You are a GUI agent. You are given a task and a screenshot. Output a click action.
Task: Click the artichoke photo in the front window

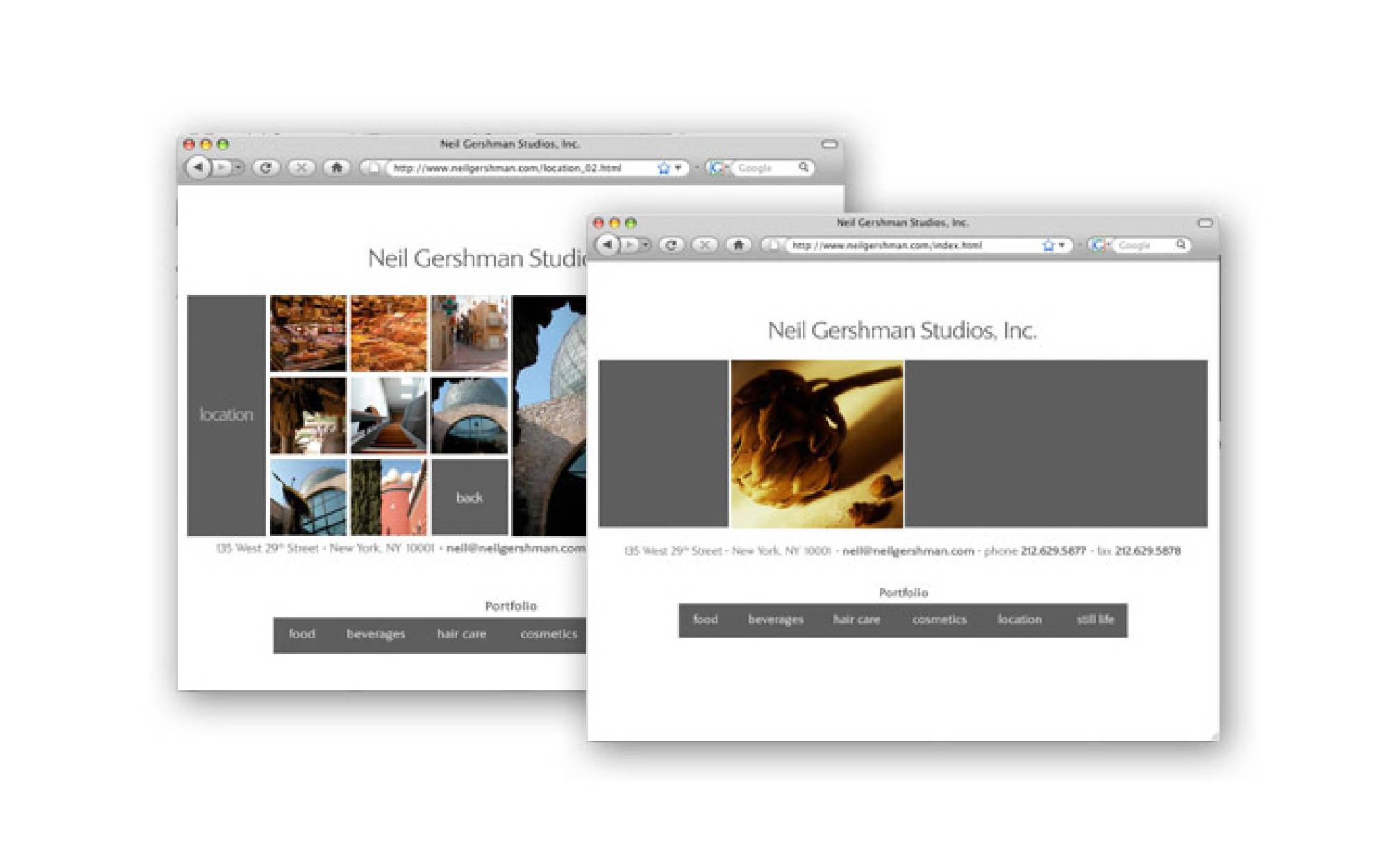pos(817,444)
